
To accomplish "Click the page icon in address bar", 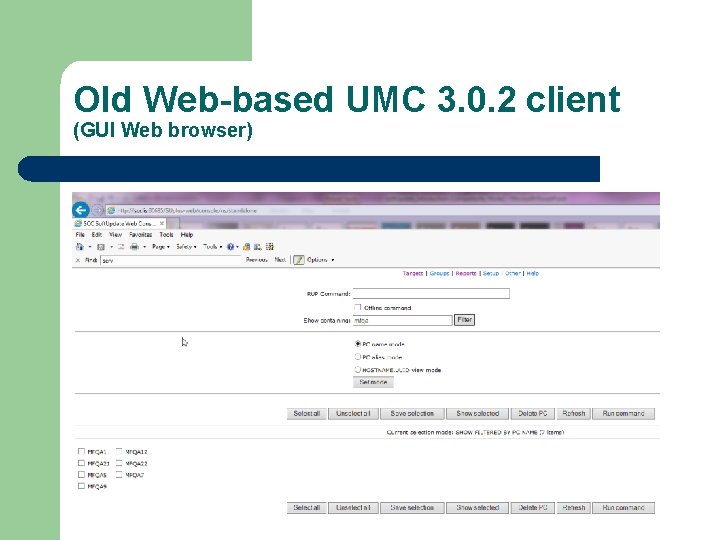I will pos(111,210).
